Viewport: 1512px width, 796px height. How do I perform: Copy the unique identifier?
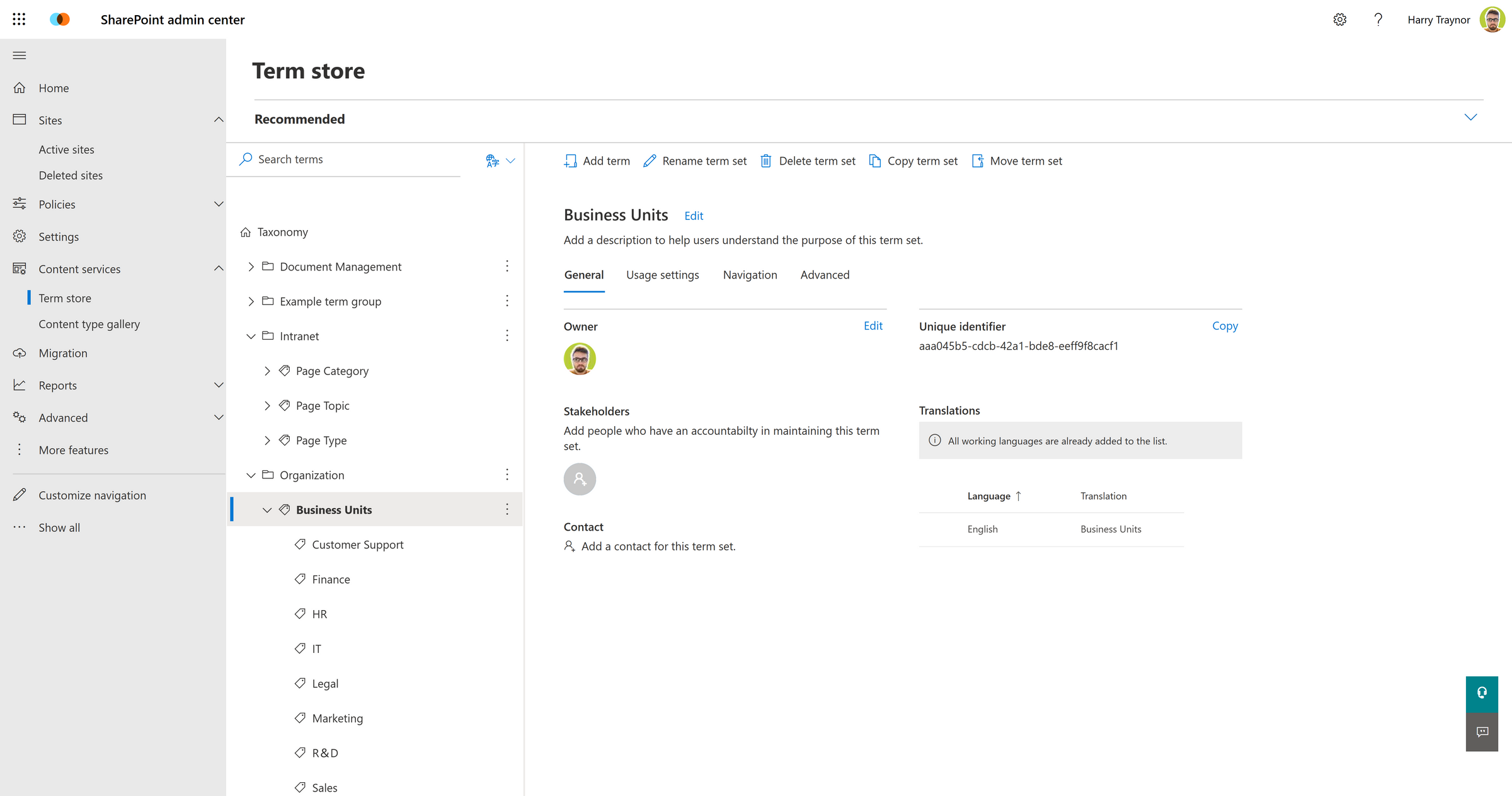[1224, 326]
